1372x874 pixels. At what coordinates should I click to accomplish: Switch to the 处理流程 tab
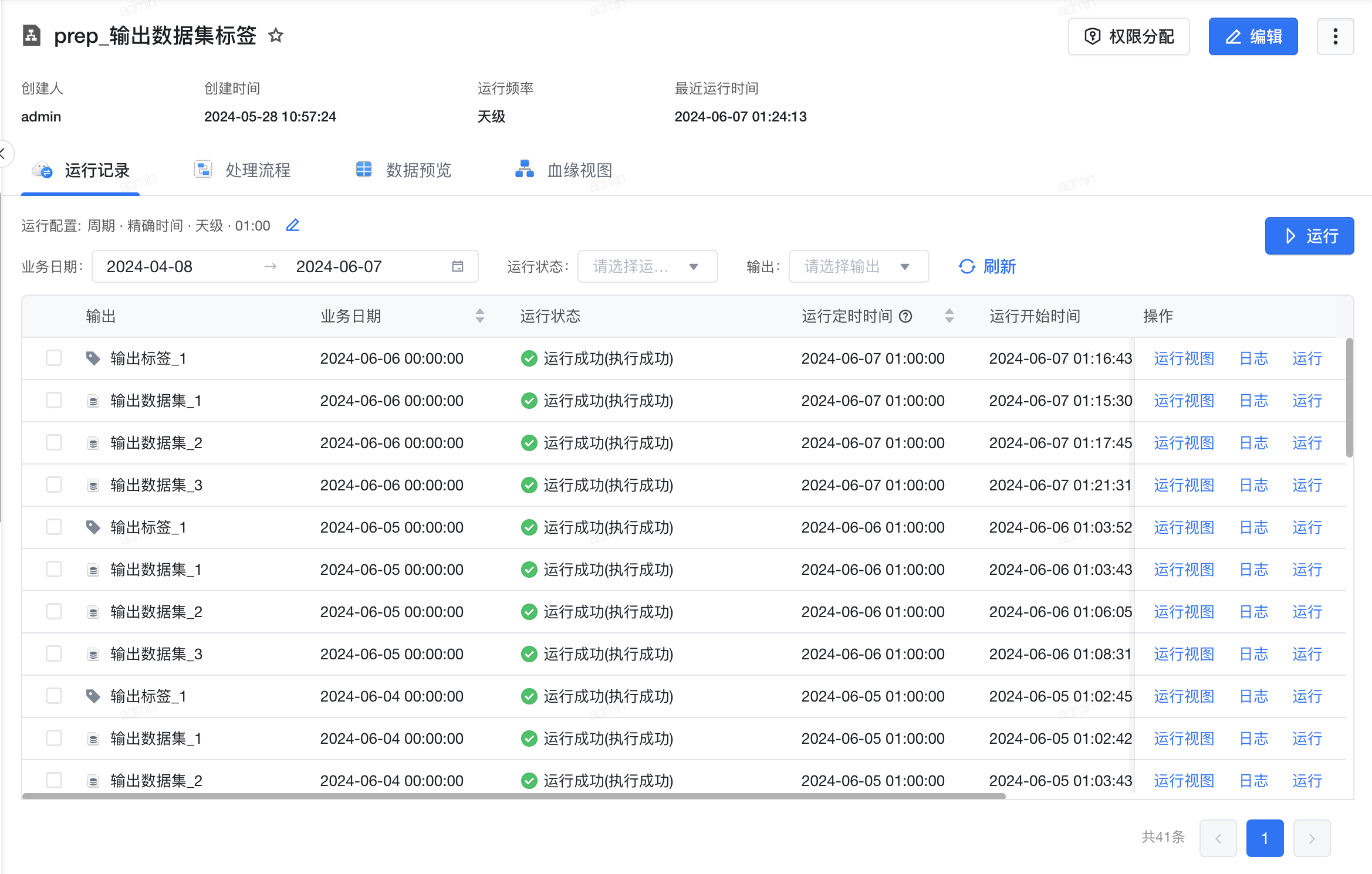[242, 171]
